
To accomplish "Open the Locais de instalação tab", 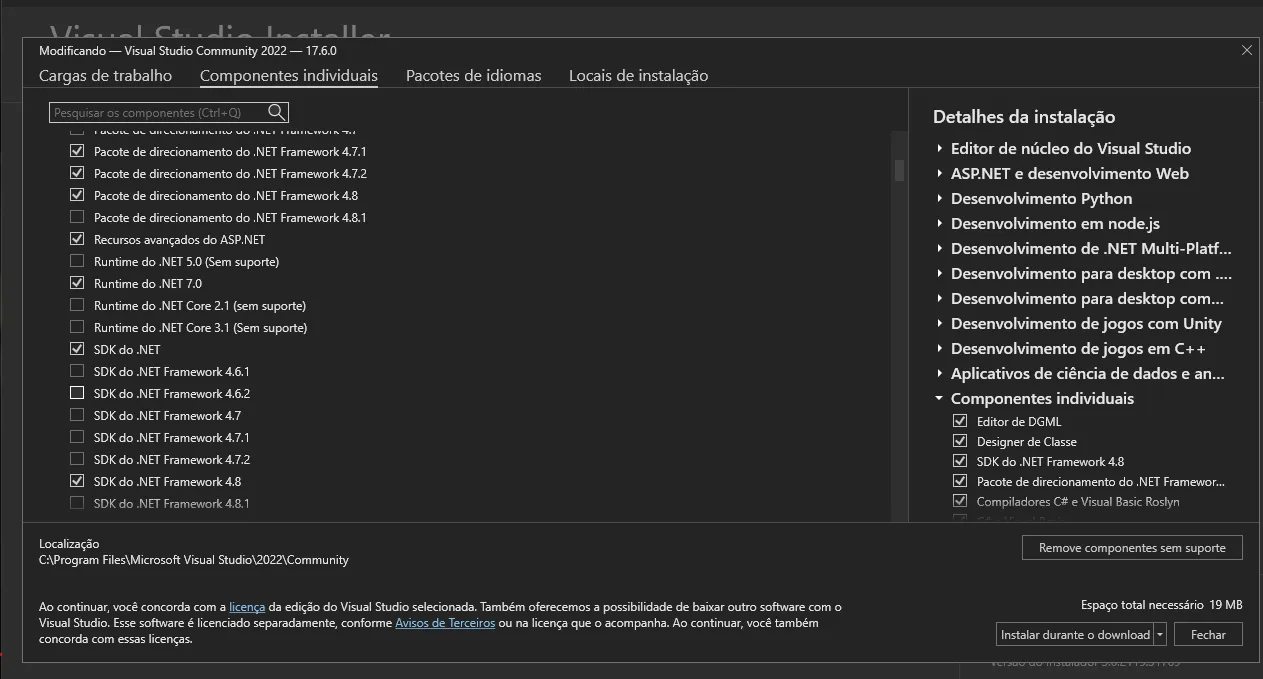I will point(638,76).
